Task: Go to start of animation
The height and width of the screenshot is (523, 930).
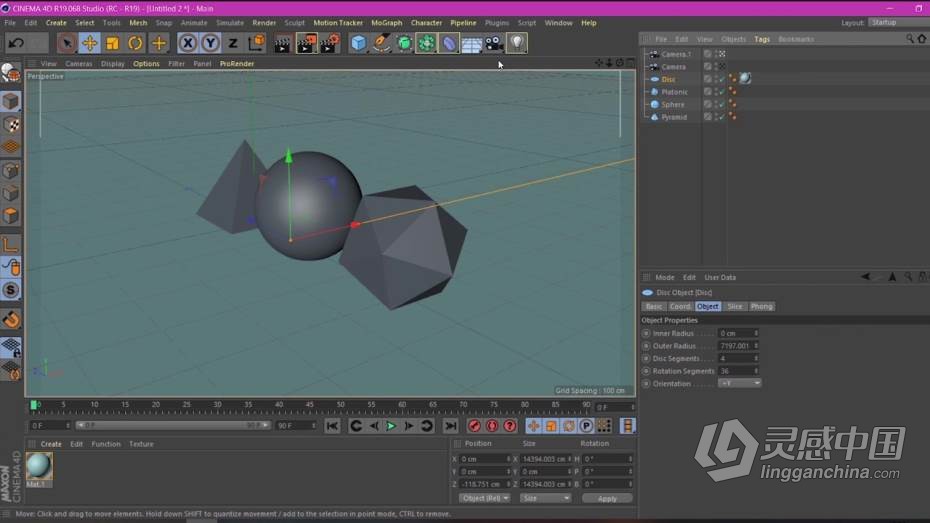Action: [332, 426]
